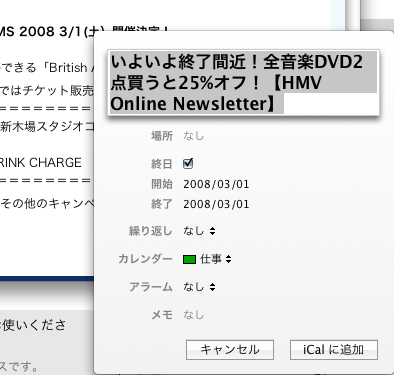394x375 pixels.
Task: Click 'その他のキャンペ' text in the mail window
Action: [x=47, y=203]
